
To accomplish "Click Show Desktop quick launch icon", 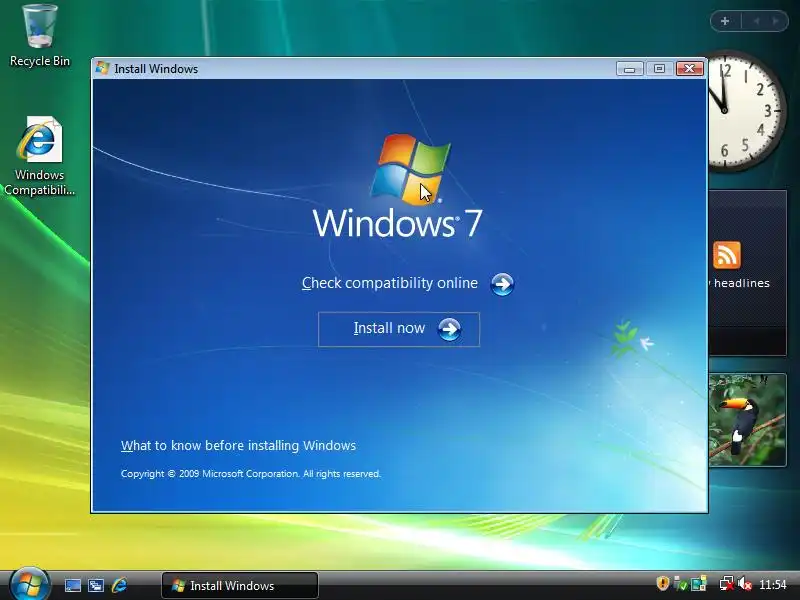I will pyautogui.click(x=72, y=585).
